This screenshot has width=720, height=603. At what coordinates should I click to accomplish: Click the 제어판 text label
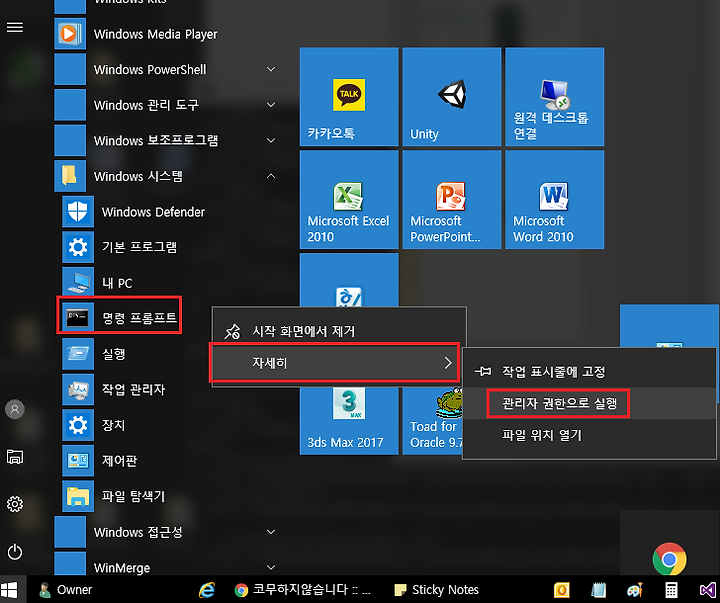[119, 461]
